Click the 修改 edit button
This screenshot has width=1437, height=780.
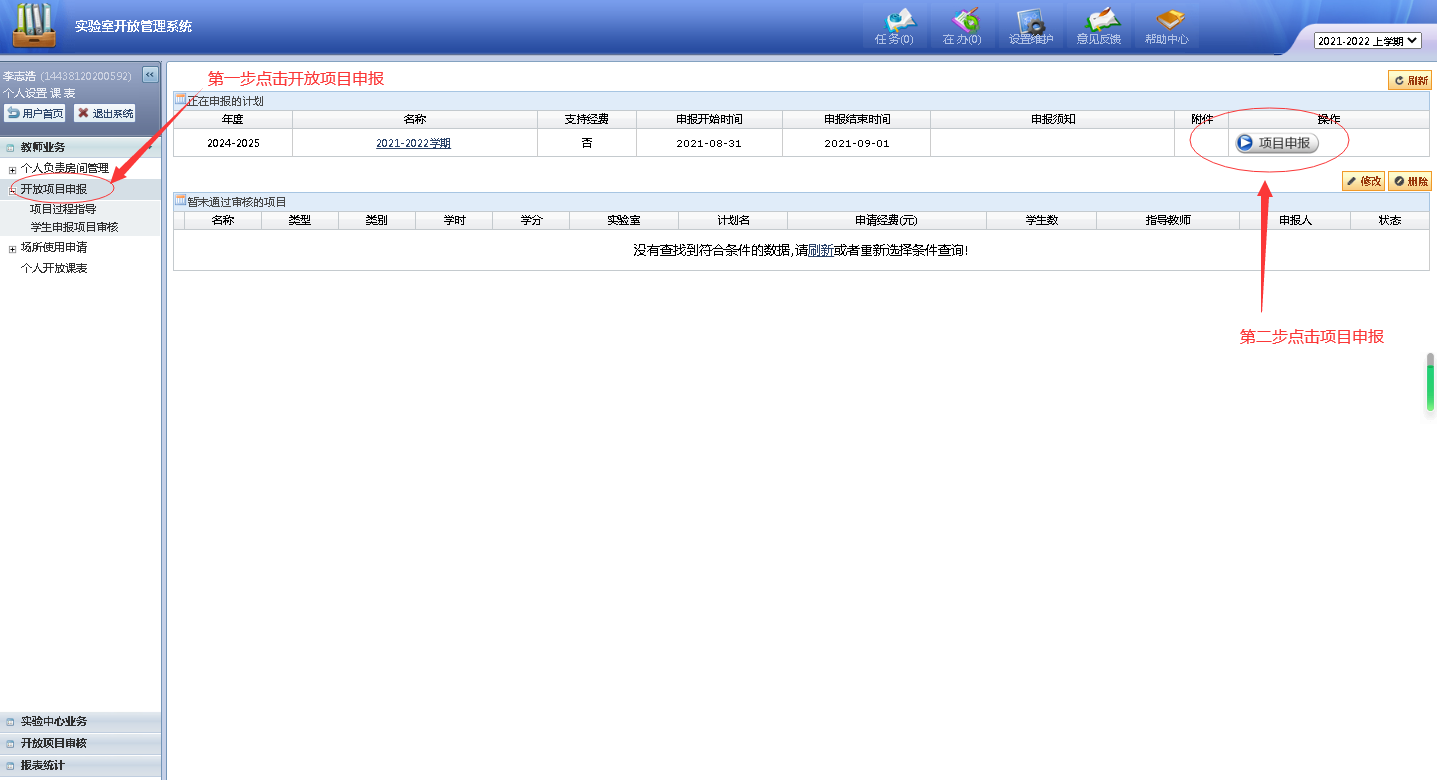pos(1363,181)
